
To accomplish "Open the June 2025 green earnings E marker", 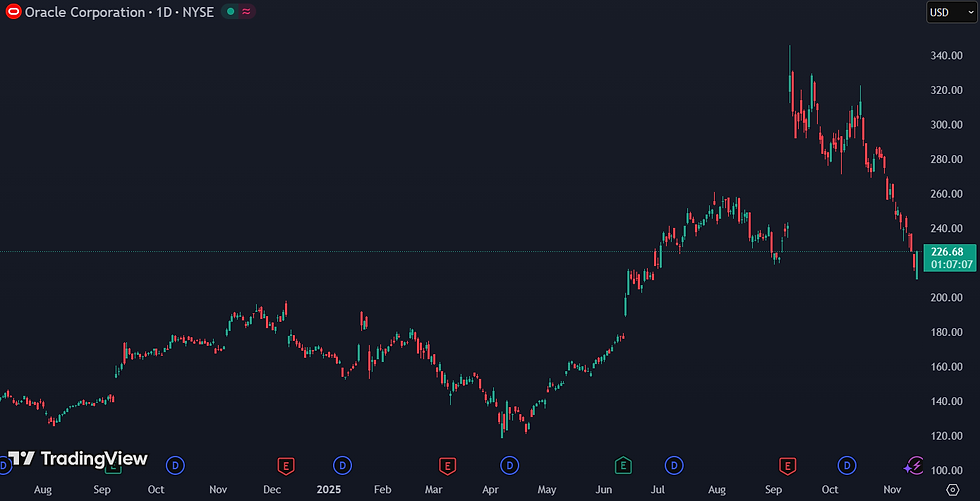I will pos(623,465).
